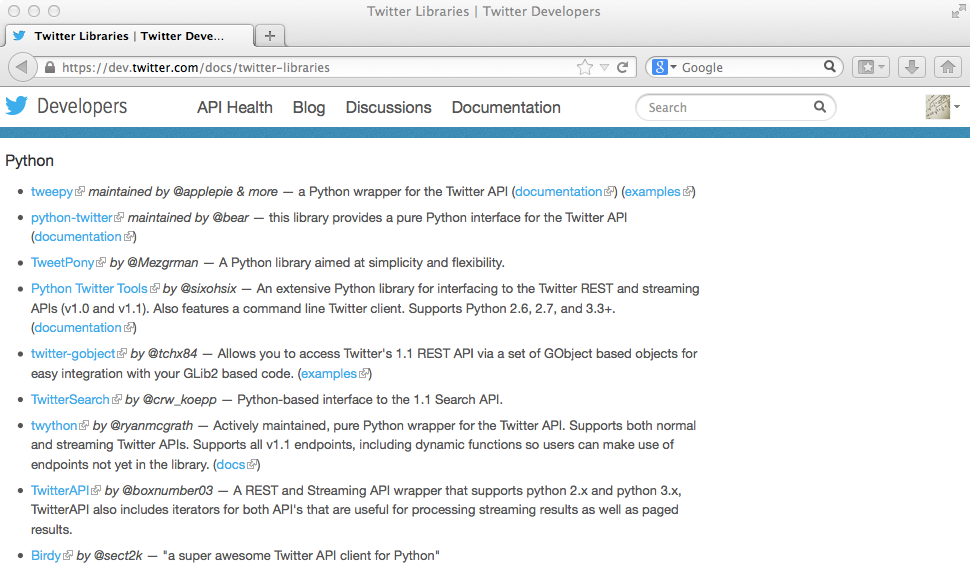Viewport: 970px width, 579px height.
Task: Open the twython docs link
Action: click(231, 465)
